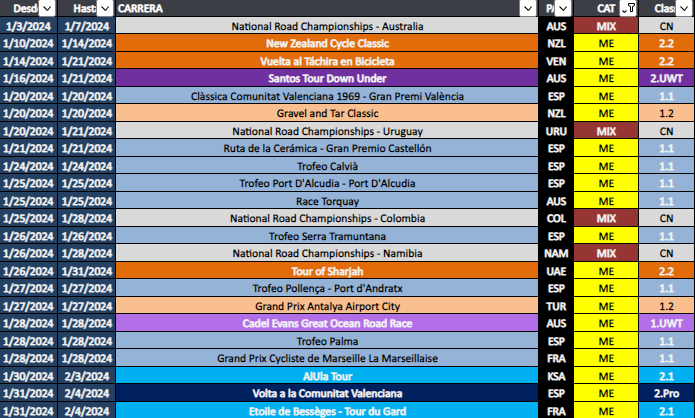Select the Gravel and Tar Classic cell
Viewport: 695px width, 418px height.
tap(327, 113)
